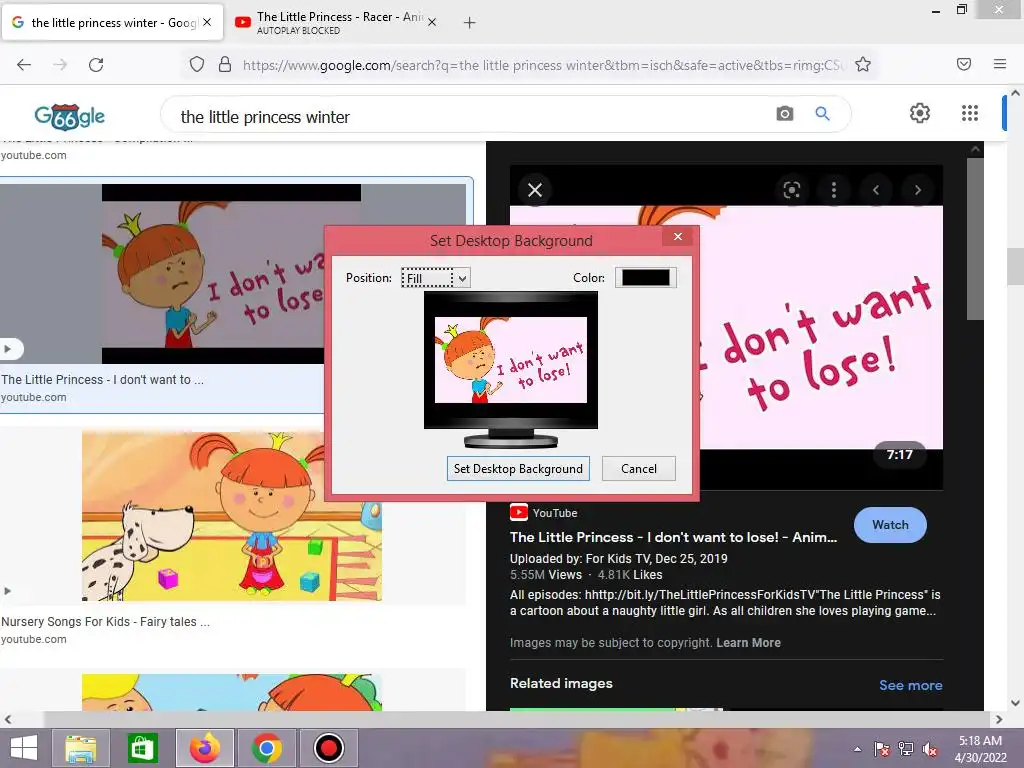This screenshot has height=768, width=1024.
Task: Open the Google apps grid
Action: click(970, 113)
